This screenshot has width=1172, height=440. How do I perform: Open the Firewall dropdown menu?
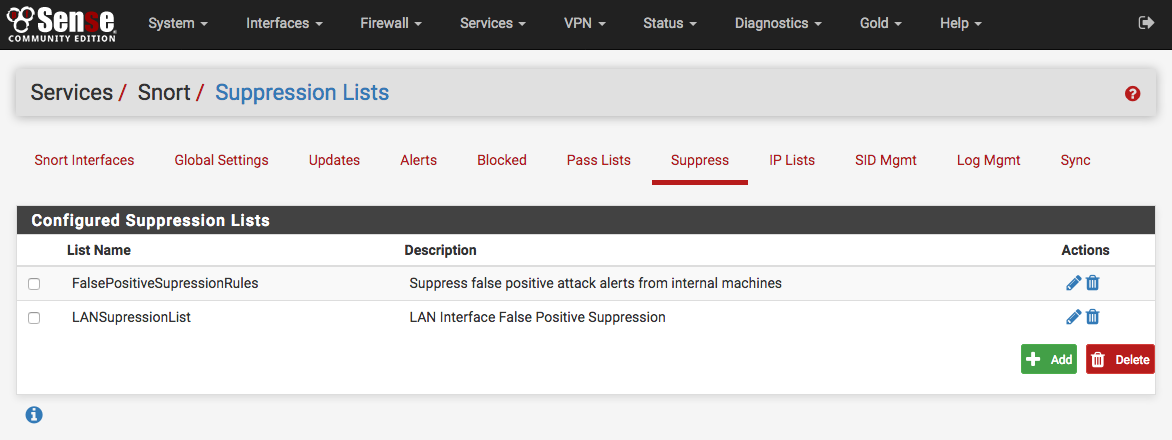(390, 23)
